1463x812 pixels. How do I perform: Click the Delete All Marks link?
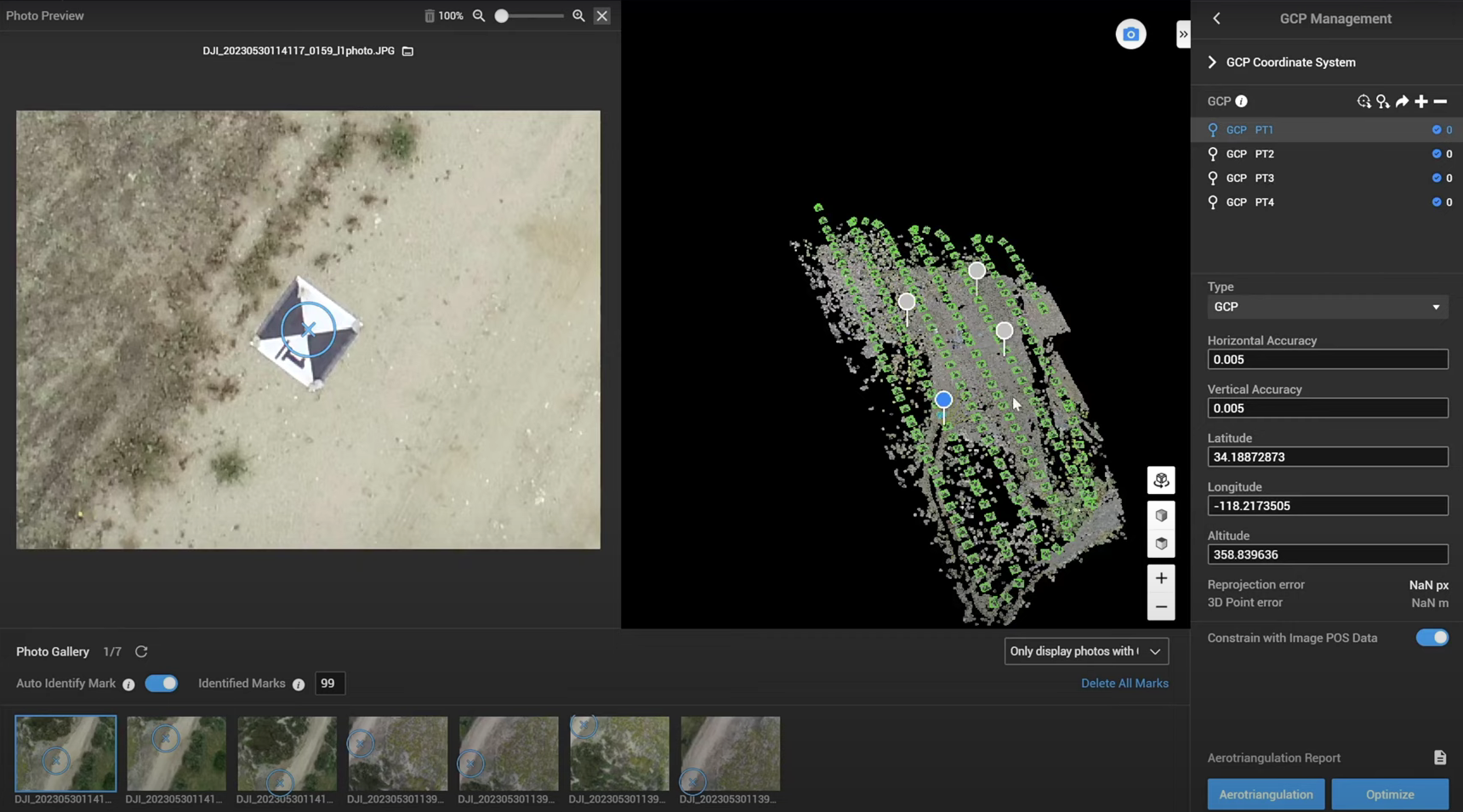coord(1124,684)
